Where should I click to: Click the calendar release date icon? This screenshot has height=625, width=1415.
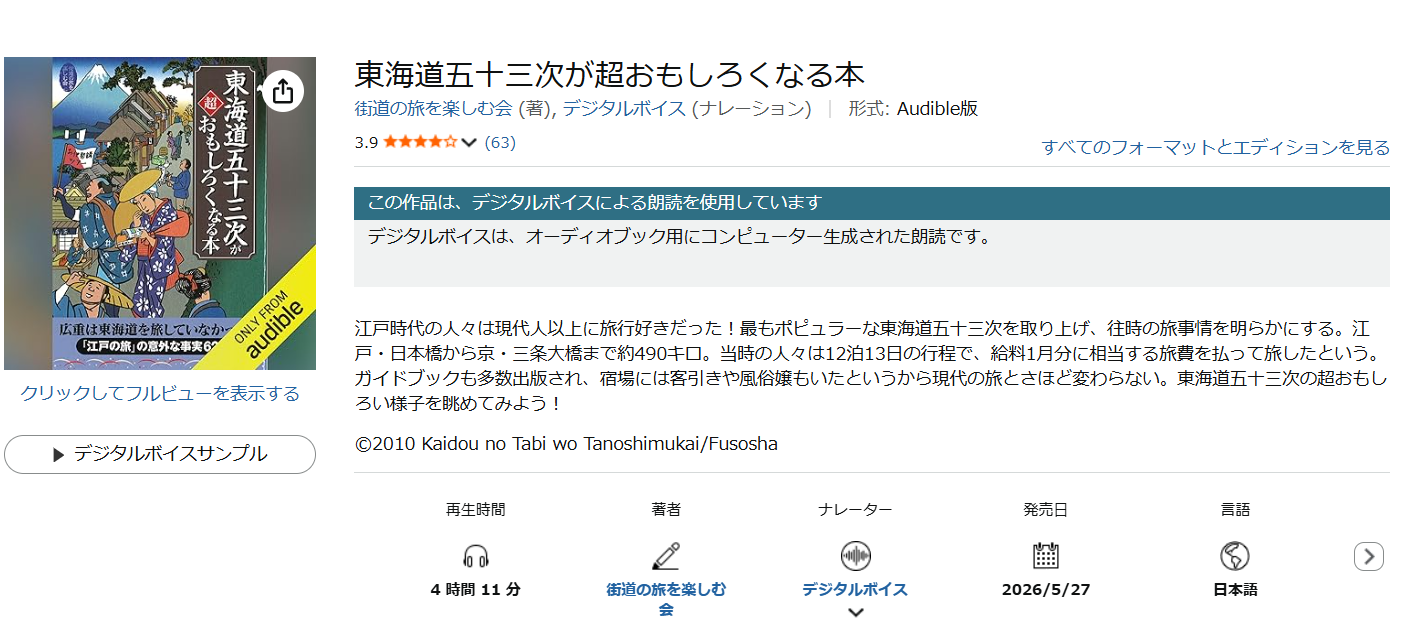tap(1046, 556)
